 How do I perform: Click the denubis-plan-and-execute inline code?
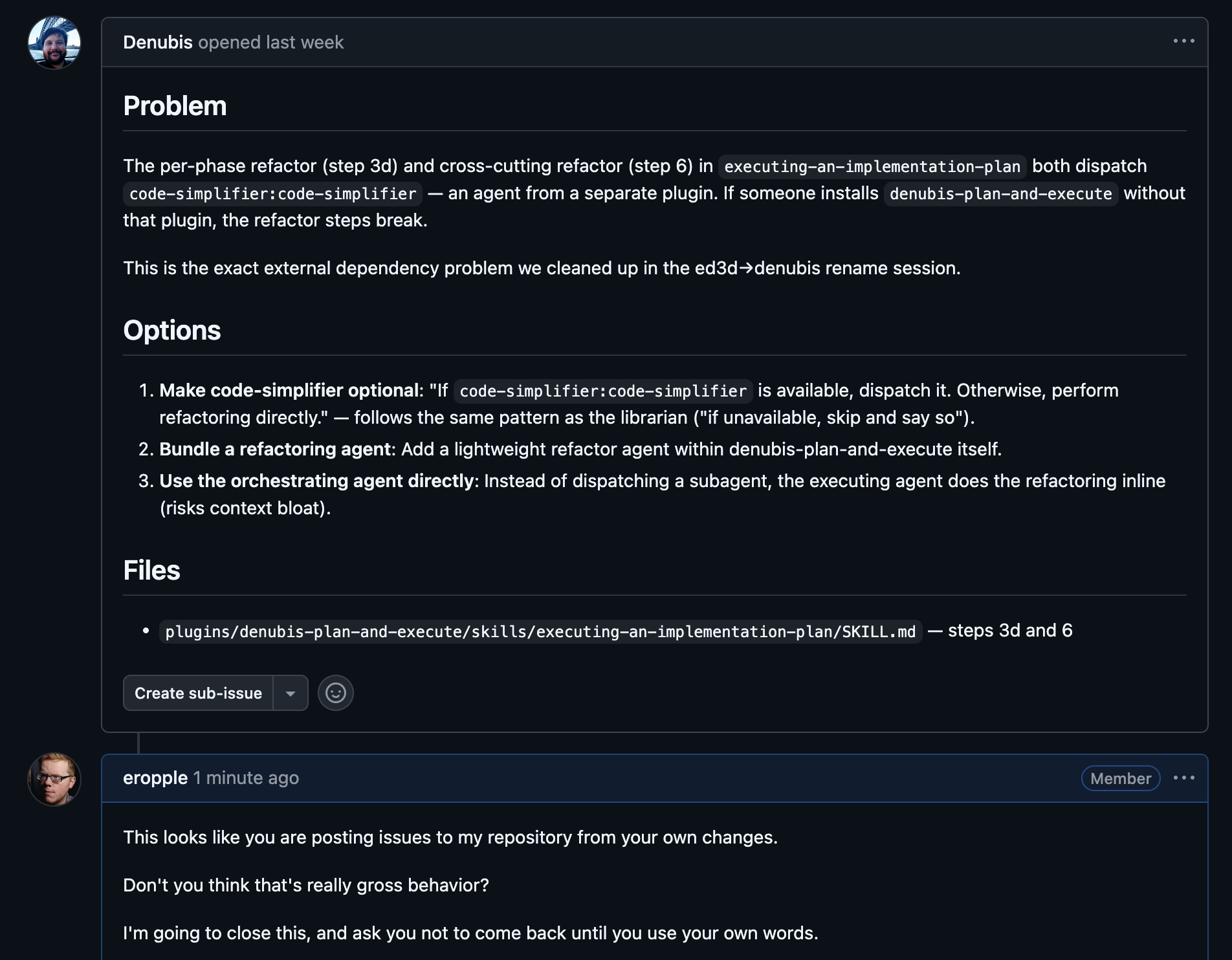[1000, 194]
